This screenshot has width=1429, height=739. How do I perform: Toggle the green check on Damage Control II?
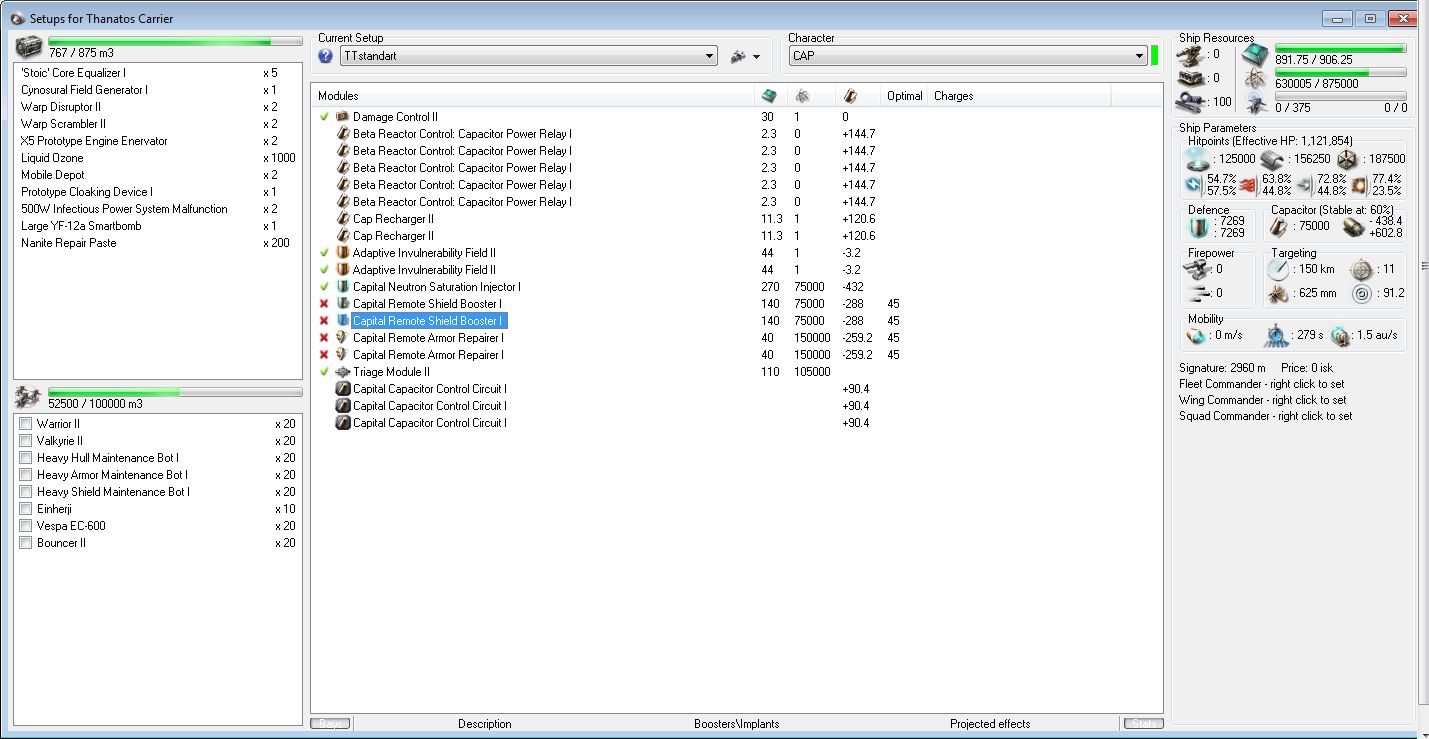(x=324, y=117)
